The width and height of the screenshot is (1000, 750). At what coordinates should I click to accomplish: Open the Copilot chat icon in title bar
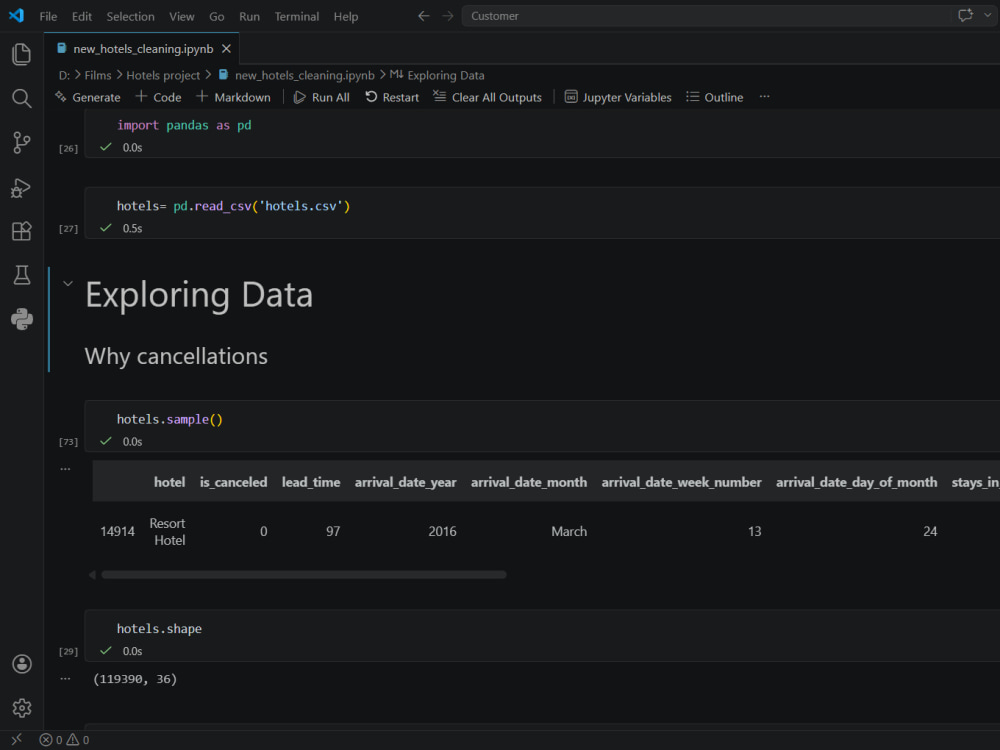966,15
